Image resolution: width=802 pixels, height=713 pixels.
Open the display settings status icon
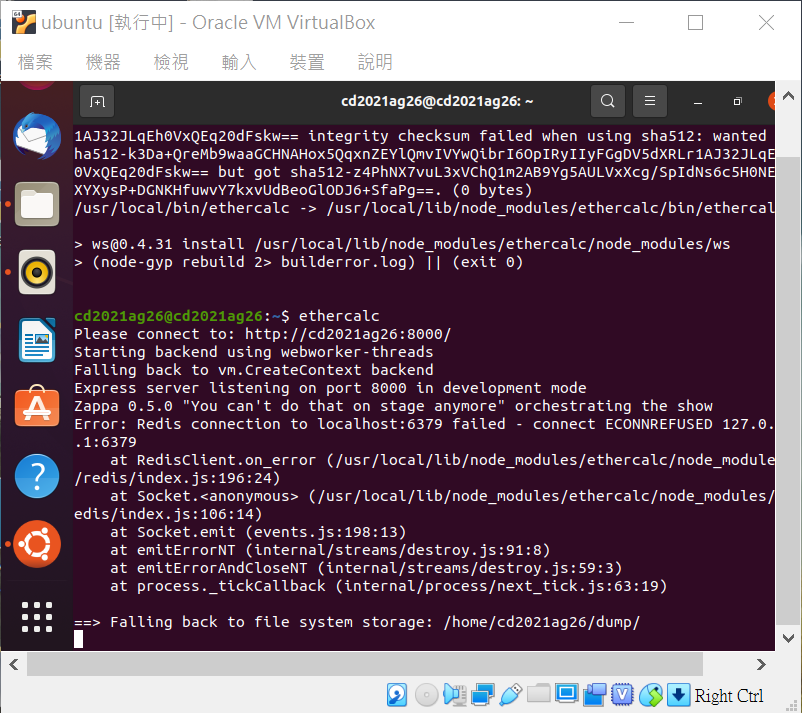pos(567,694)
